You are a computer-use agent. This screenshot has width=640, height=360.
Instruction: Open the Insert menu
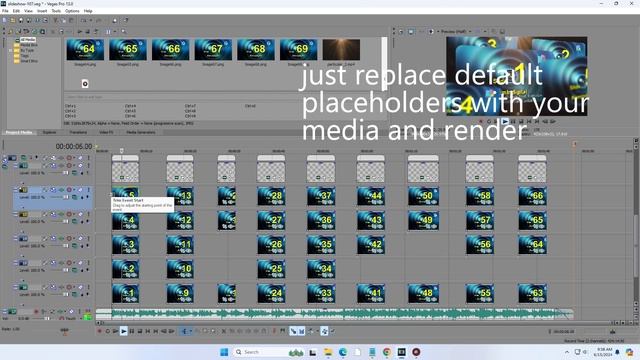tap(42, 11)
